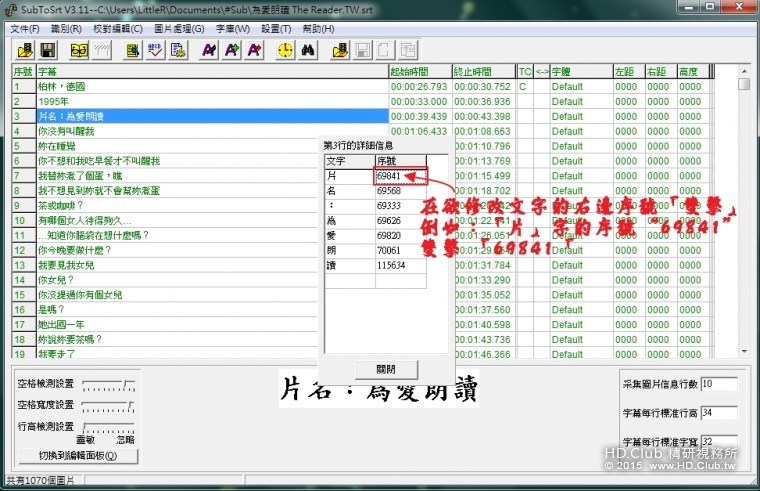Select subtitle row 我要見我女兒
Viewport: 760px width, 491px height.
click(x=177, y=265)
